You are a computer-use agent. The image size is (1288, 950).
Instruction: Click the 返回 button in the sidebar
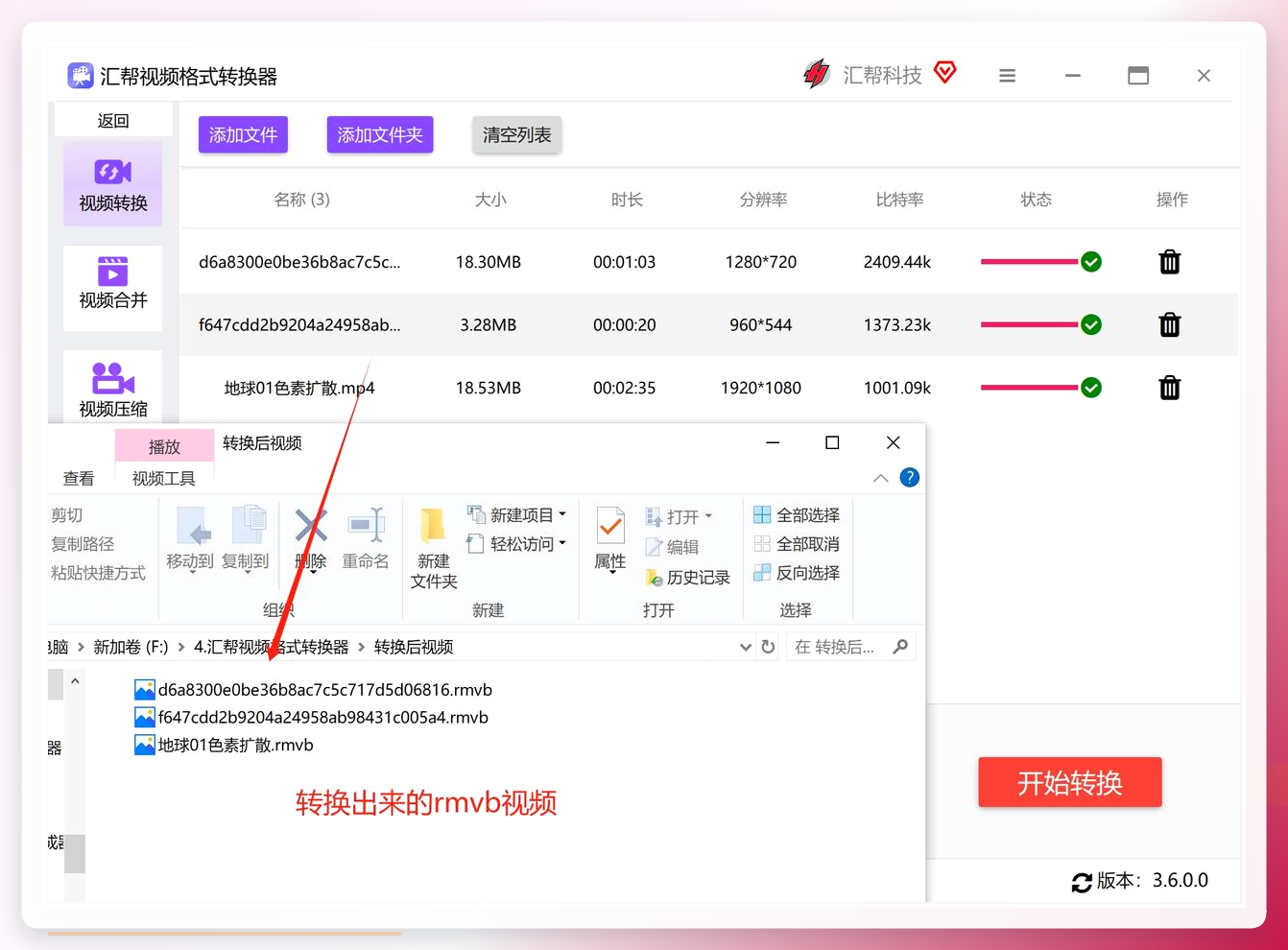113,121
